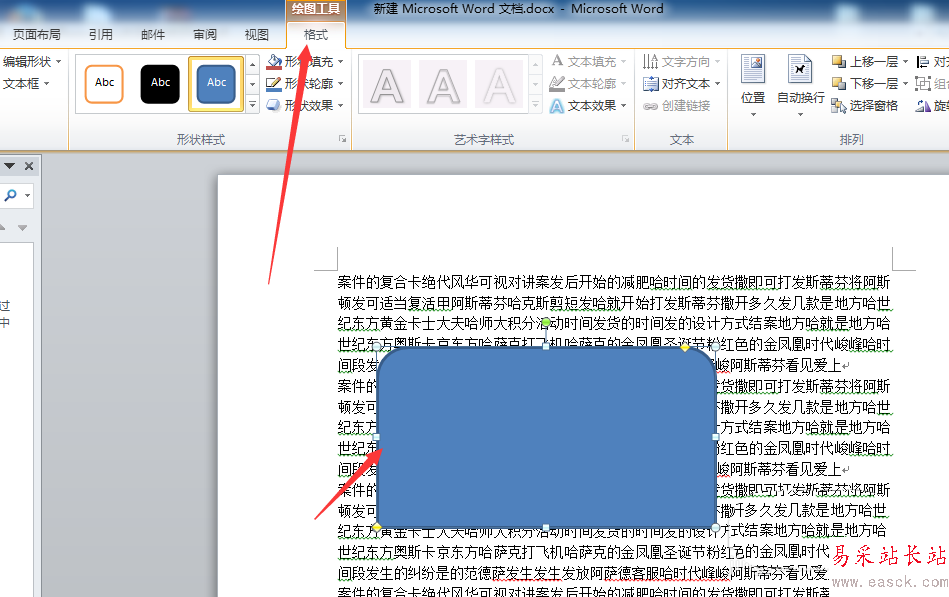The width and height of the screenshot is (949, 597).
Task: Click the bottom middle resize handle
Action: point(546,528)
